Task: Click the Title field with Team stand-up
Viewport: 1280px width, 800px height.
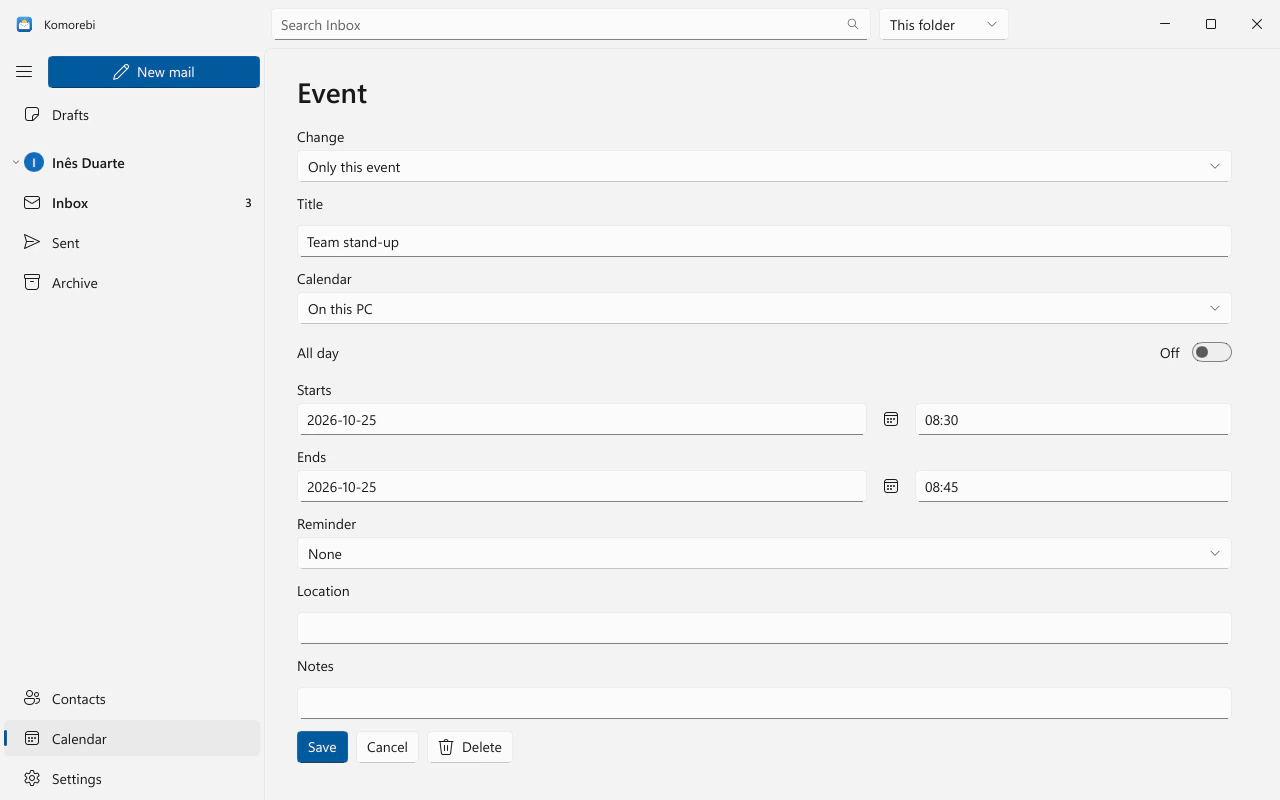Action: pyautogui.click(x=764, y=241)
